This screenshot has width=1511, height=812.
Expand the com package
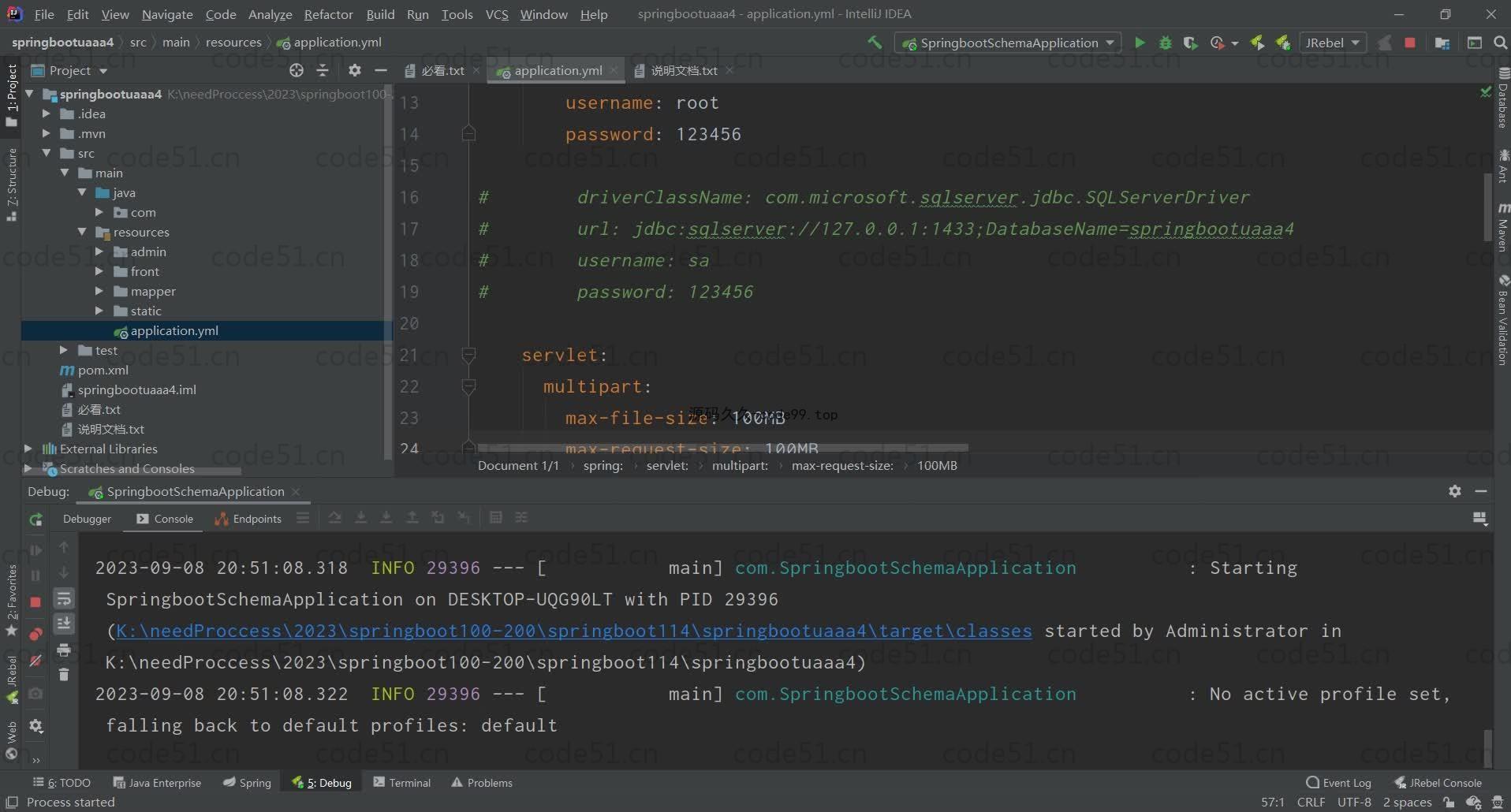point(99,212)
